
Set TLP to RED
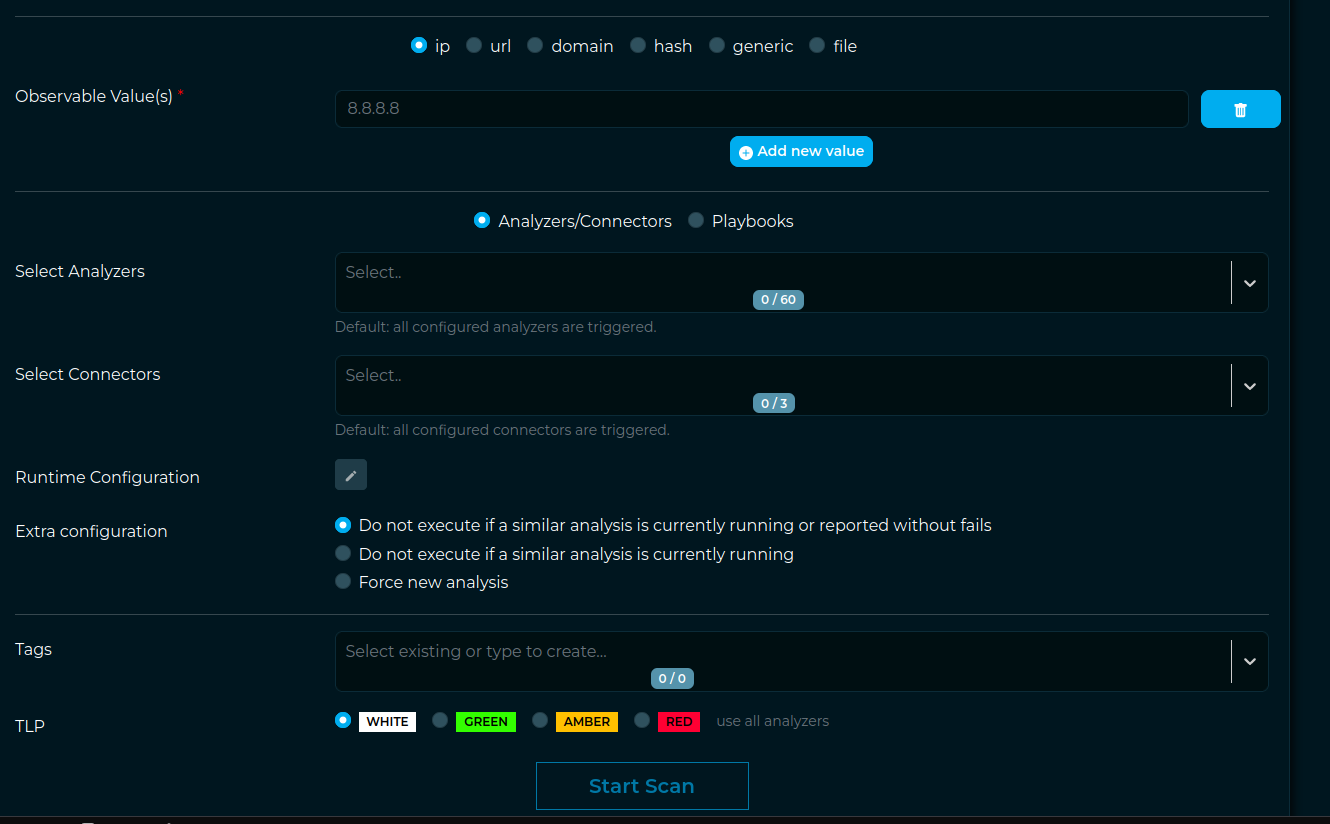tap(642, 720)
